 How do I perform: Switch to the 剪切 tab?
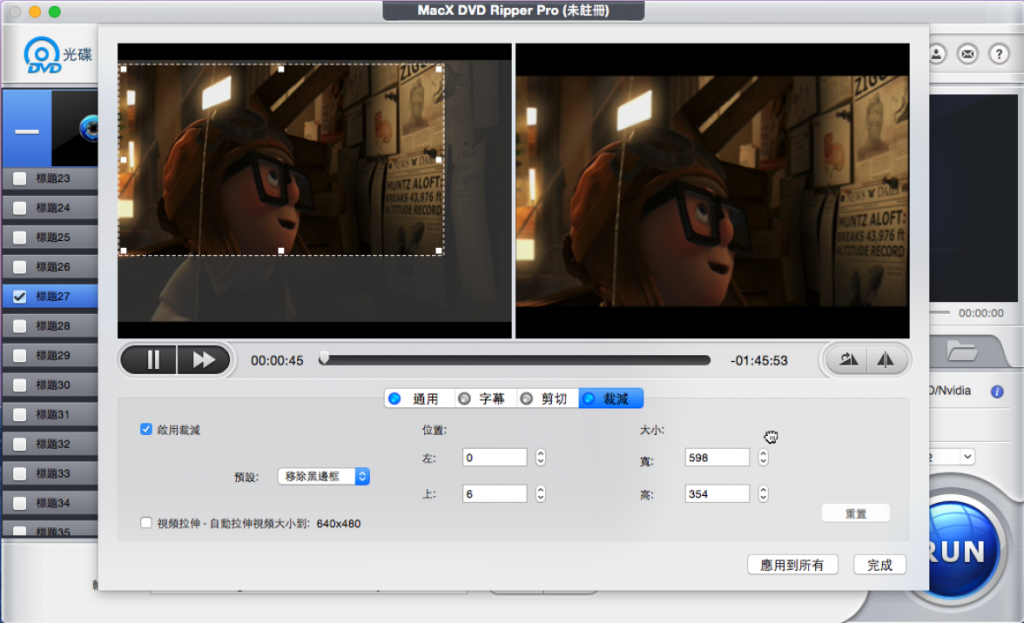[x=547, y=398]
